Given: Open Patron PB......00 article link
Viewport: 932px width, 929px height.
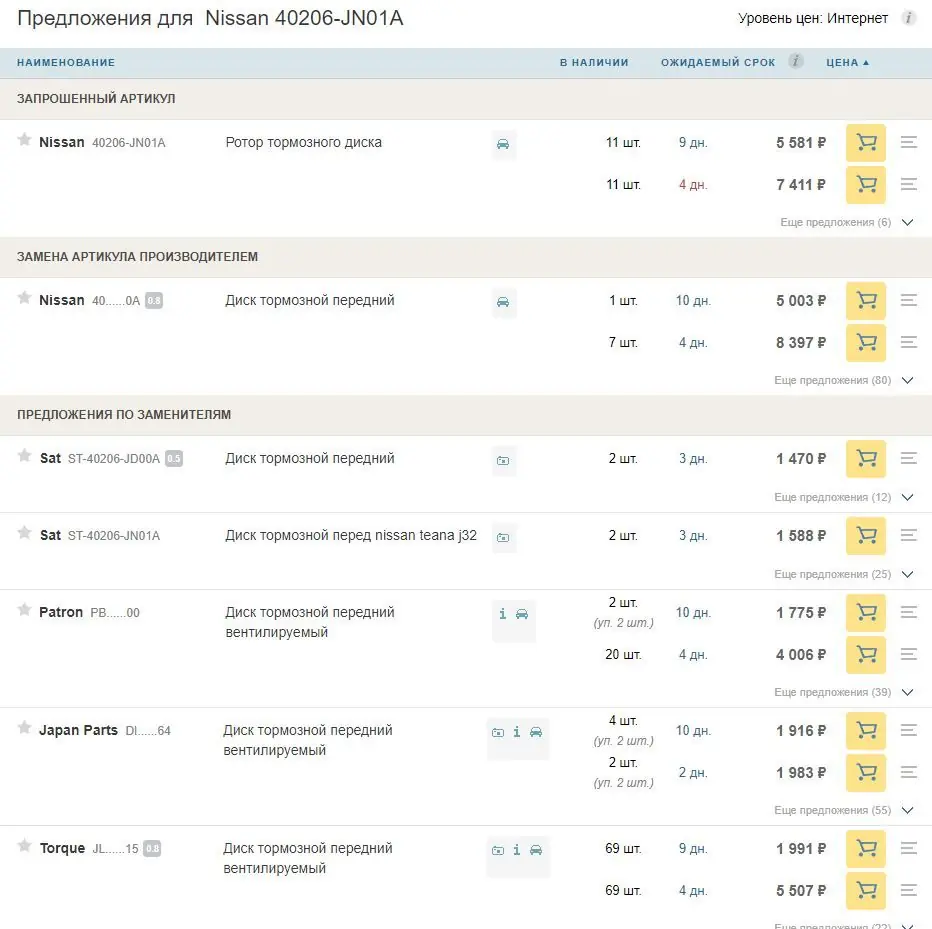Looking at the screenshot, I should coord(115,613).
